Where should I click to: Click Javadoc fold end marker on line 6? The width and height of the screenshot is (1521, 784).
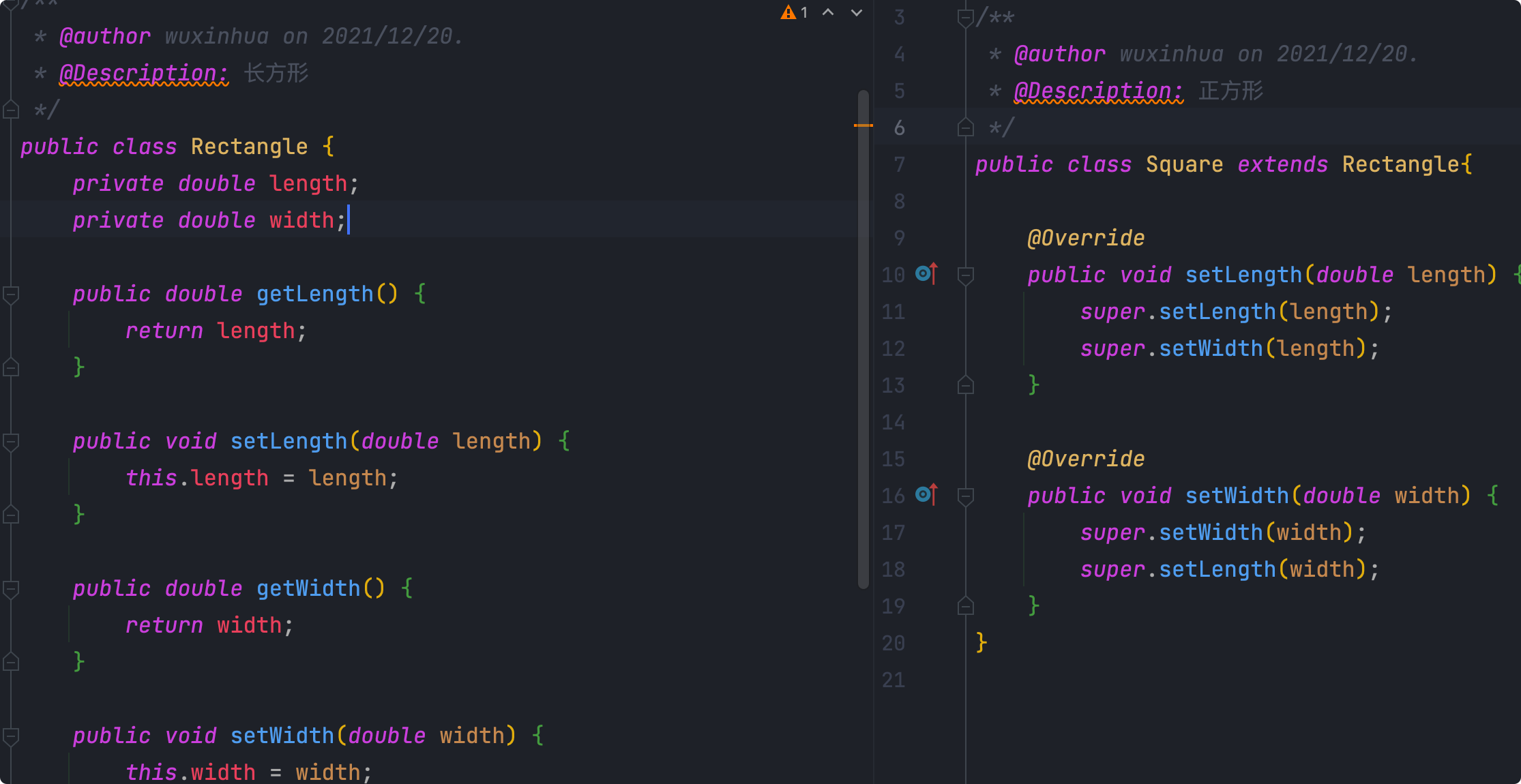click(965, 127)
